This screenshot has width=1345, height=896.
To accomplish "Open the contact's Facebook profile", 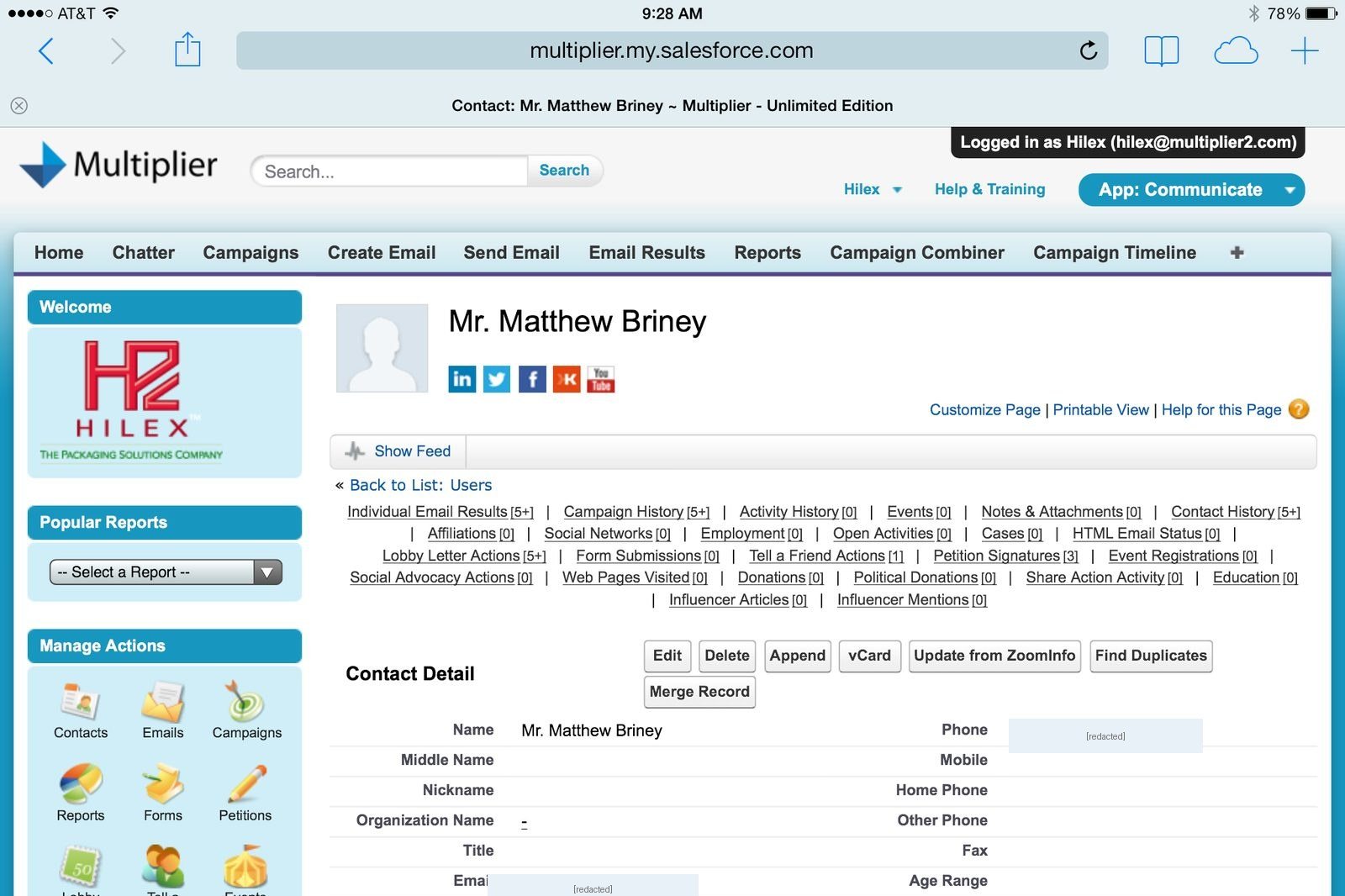I will click(x=532, y=379).
